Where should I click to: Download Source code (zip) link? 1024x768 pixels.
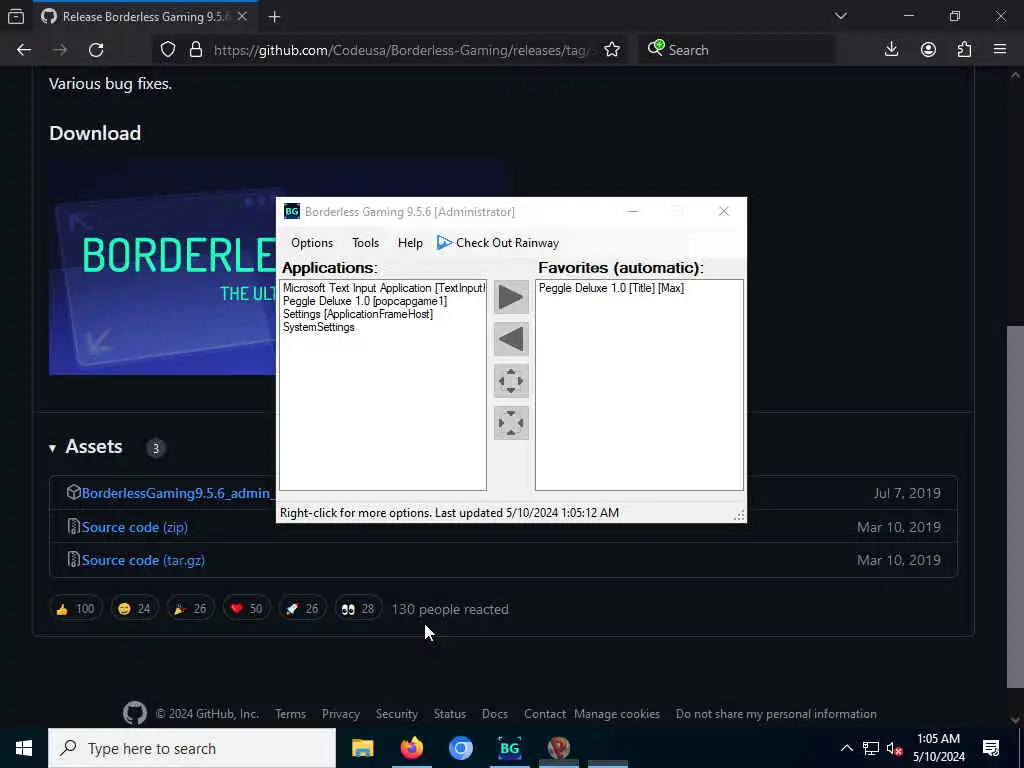135,527
